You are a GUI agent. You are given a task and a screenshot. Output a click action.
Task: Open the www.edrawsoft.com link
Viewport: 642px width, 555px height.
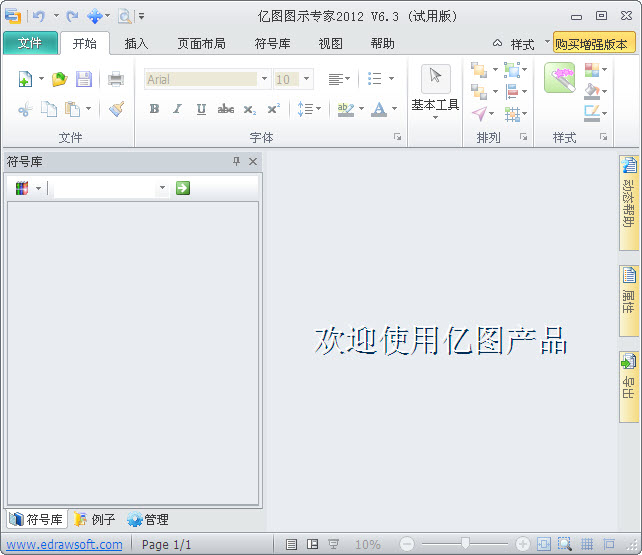[x=64, y=544]
